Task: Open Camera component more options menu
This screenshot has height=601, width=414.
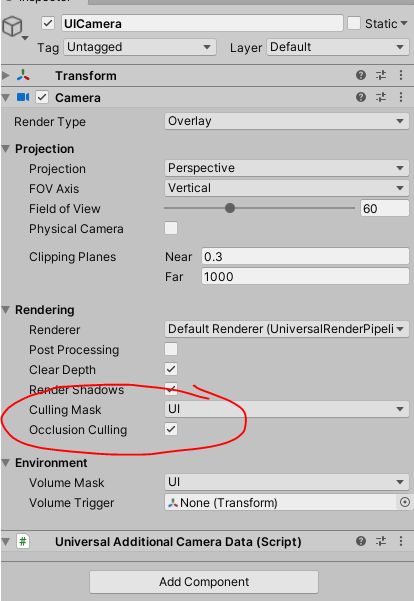Action: pos(401,97)
